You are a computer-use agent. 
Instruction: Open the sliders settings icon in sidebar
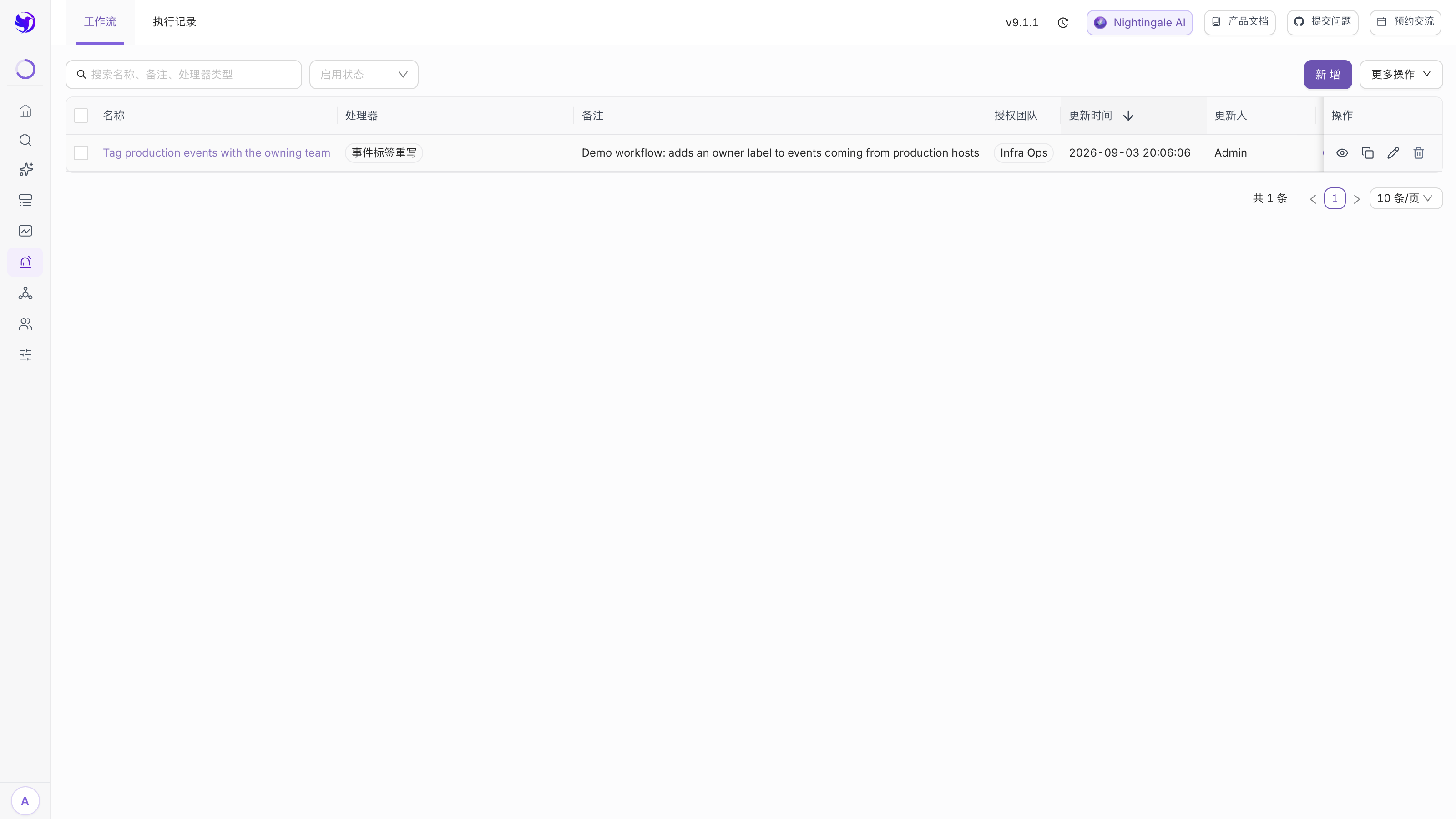25,355
